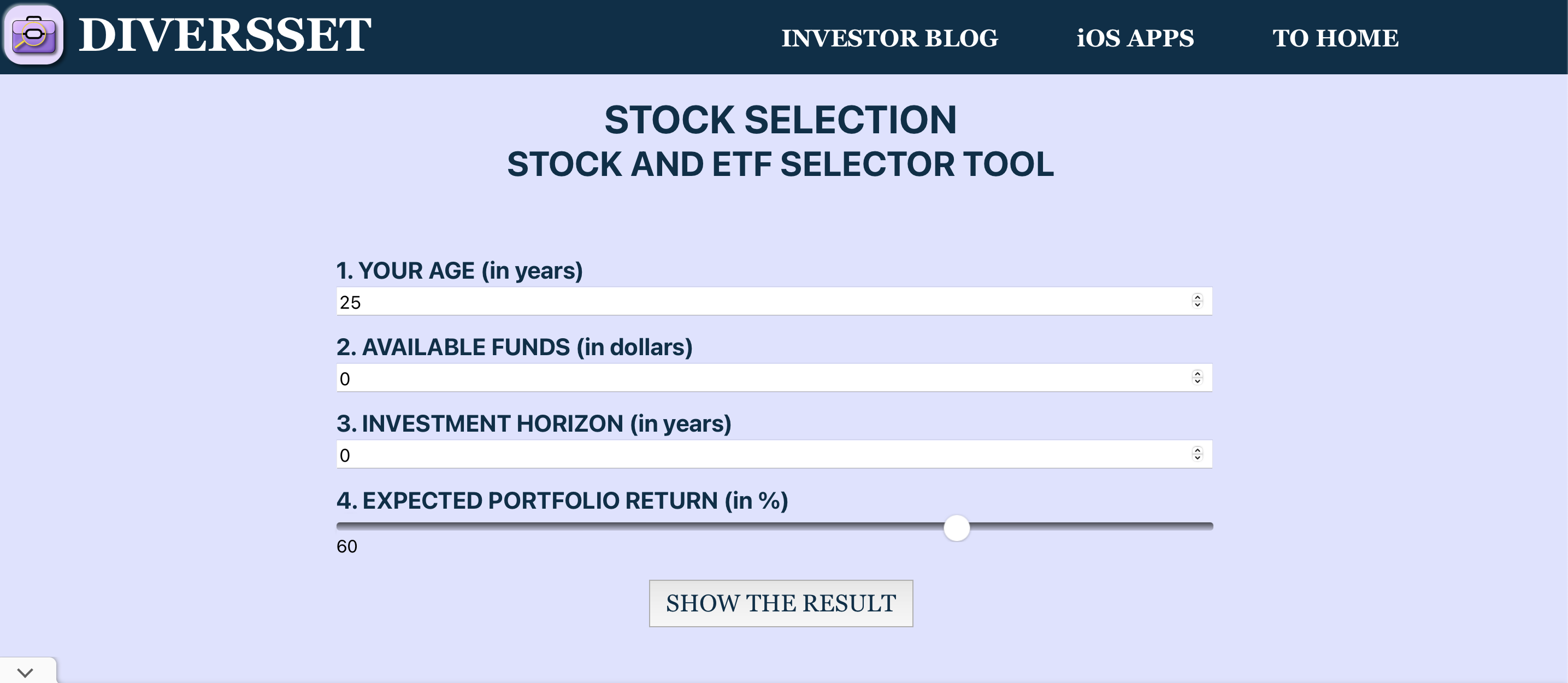Click the slider track near its right end
Viewport: 1568px width, 683px height.
coord(1193,527)
